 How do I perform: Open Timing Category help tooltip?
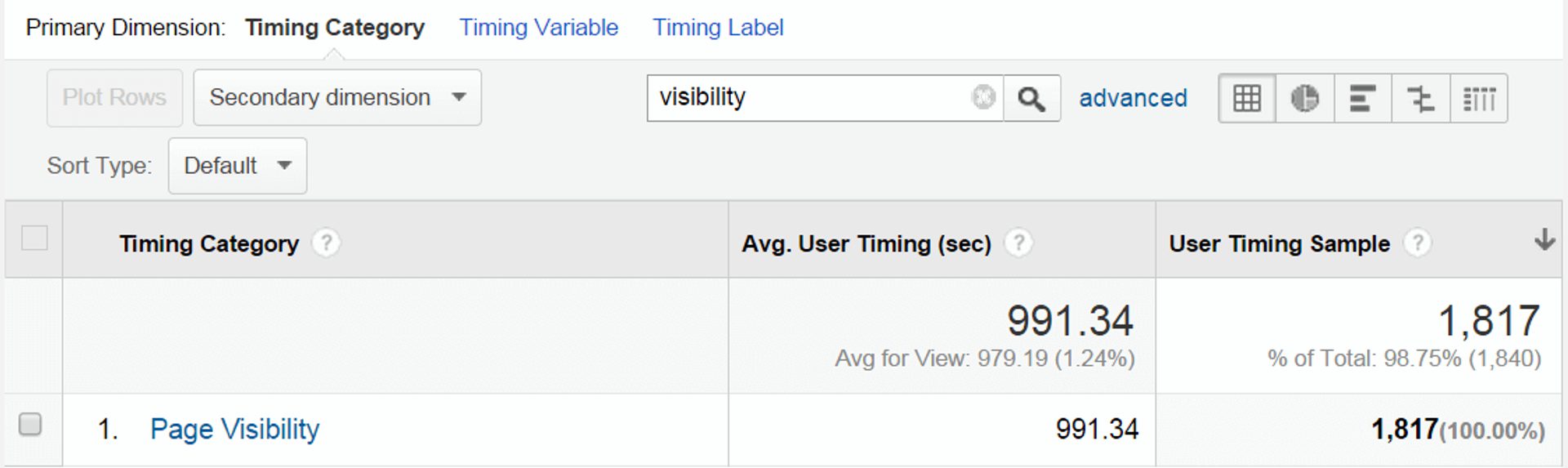(x=326, y=243)
